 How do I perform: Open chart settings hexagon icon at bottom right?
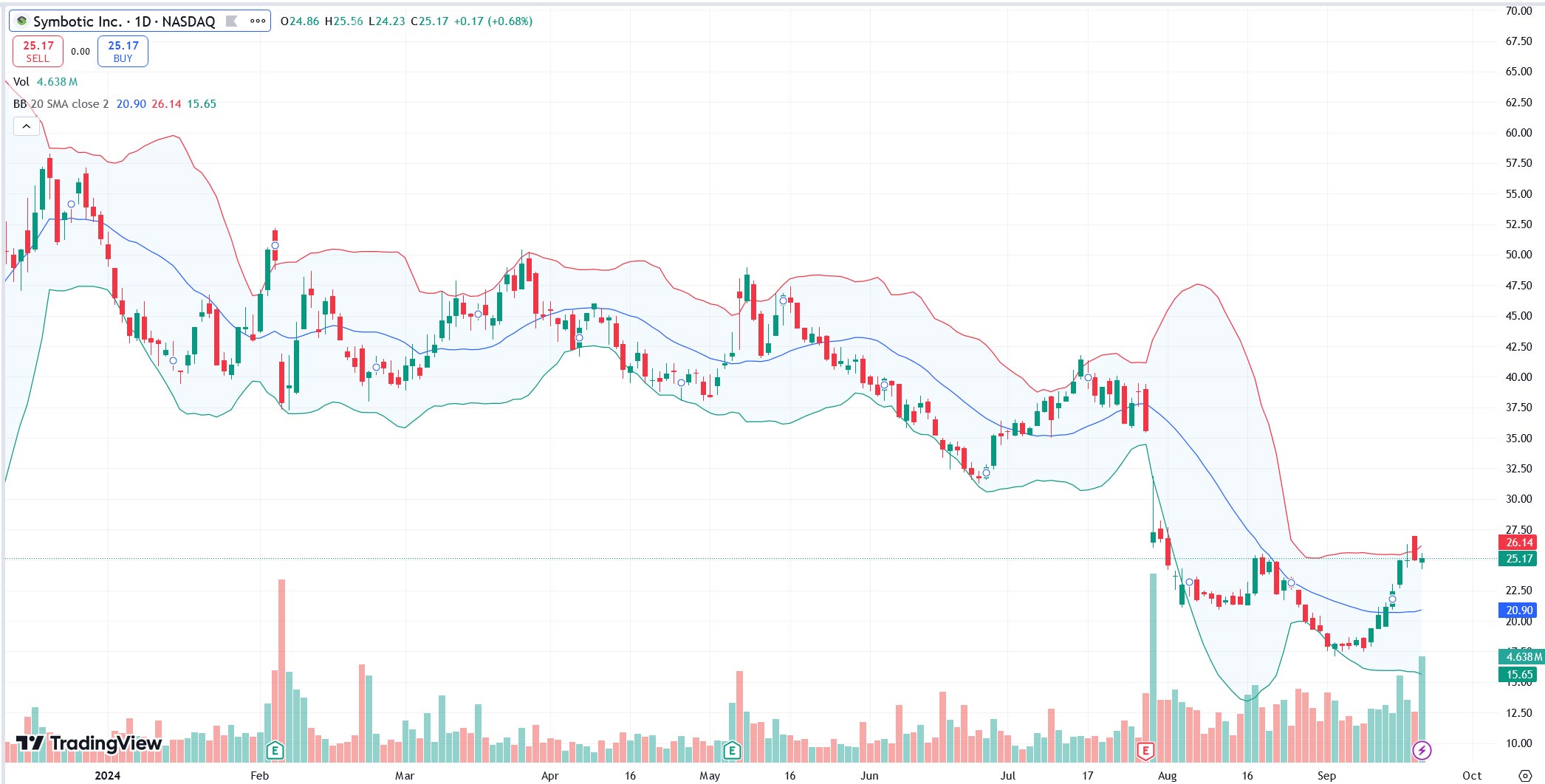pos(1524,775)
